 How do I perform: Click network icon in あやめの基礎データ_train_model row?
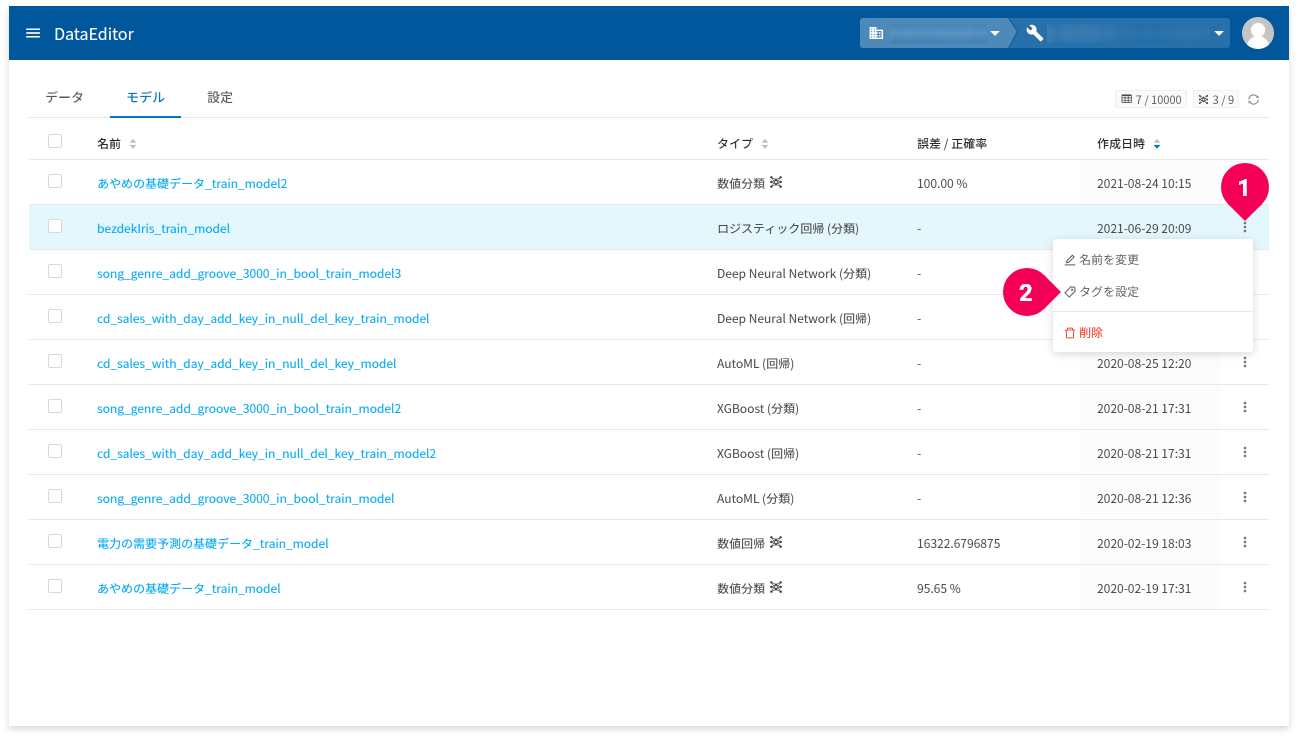click(x=776, y=587)
